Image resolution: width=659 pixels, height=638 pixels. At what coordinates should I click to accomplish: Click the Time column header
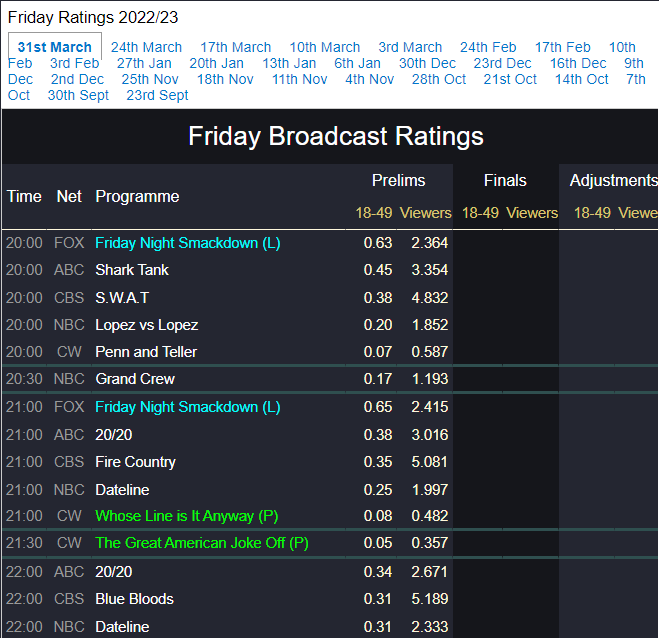click(x=24, y=196)
